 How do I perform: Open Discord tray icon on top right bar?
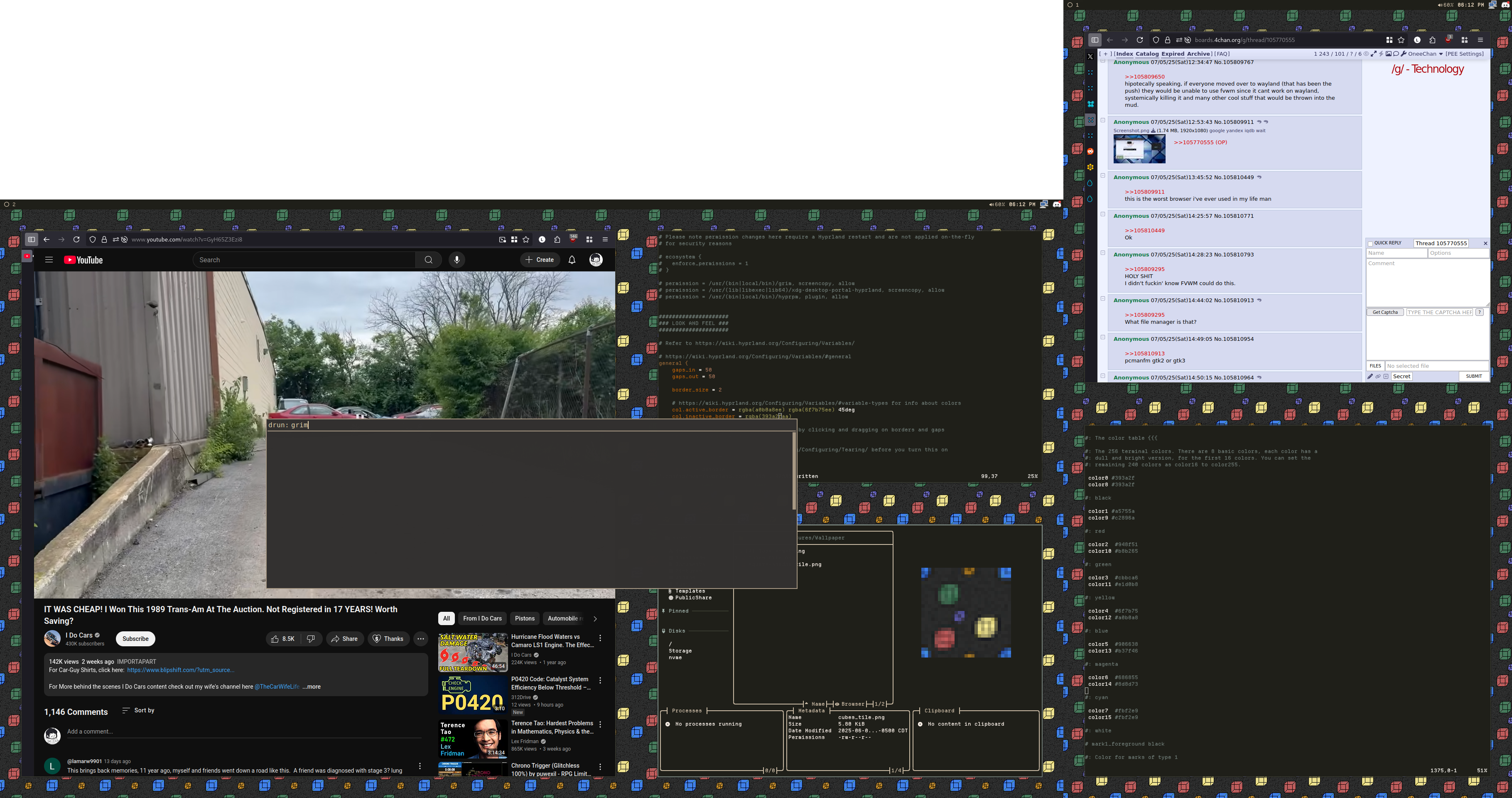pos(1505,5)
